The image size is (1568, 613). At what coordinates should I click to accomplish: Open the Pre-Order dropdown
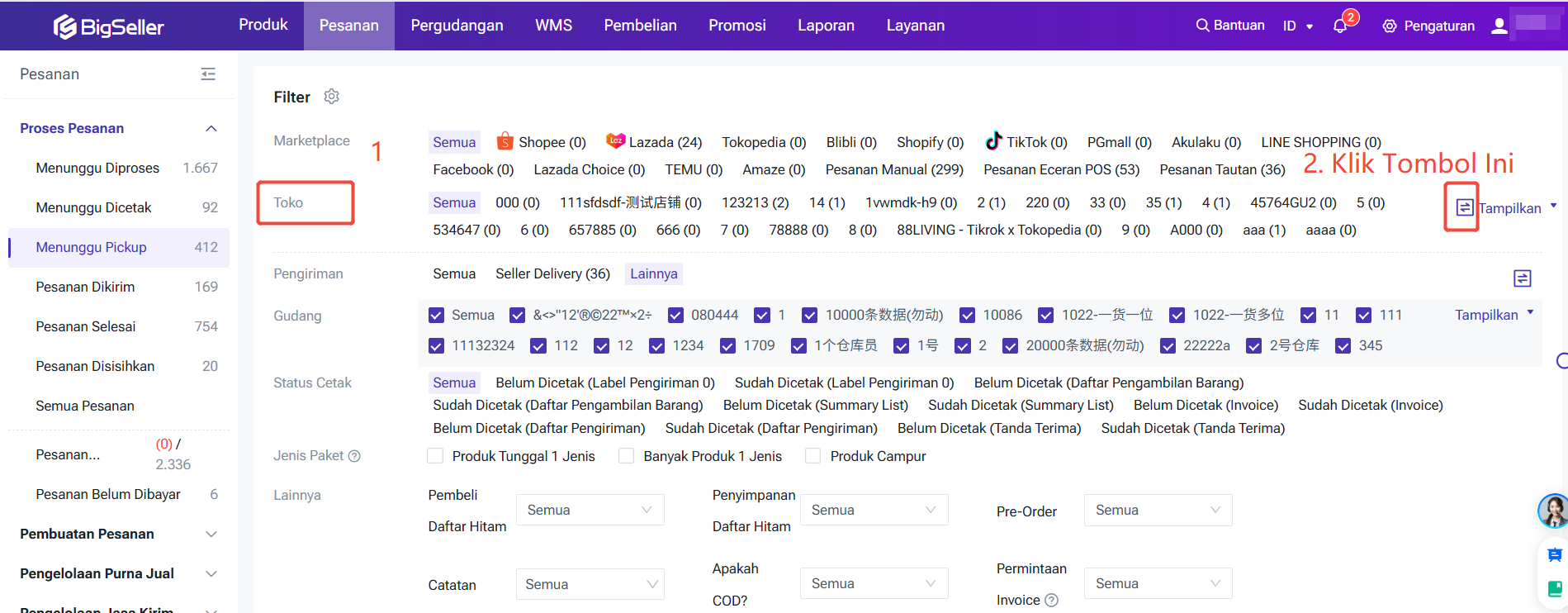tap(1157, 511)
